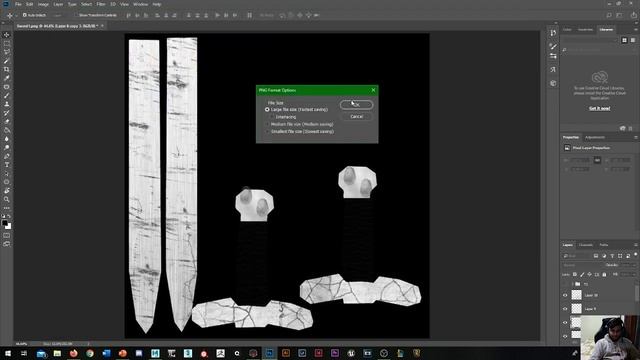Viewport: 640px width, 360px height.
Task: Enable the Interlacing checkbox
Action: pos(272,117)
